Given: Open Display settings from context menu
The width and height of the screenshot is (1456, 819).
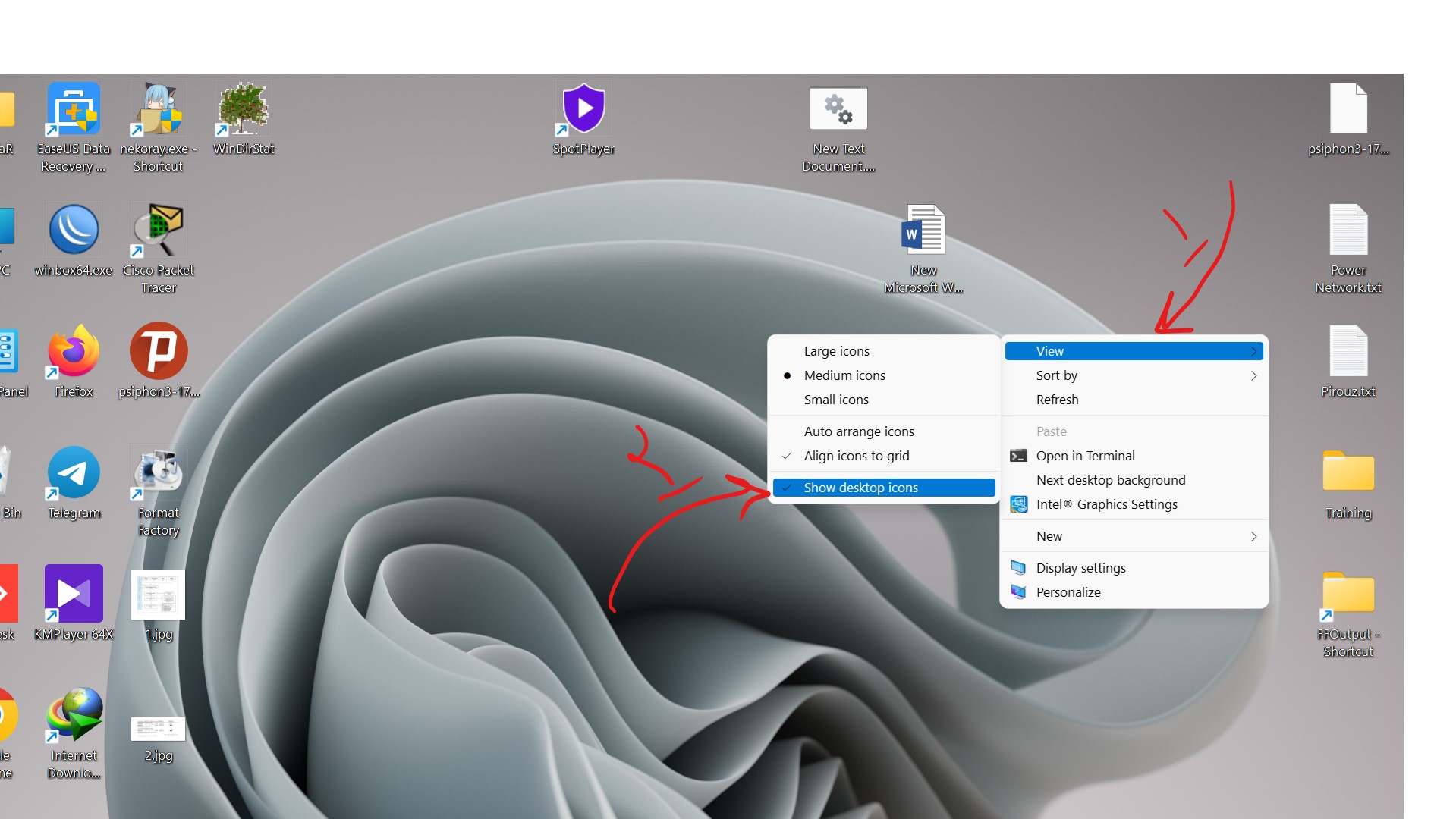Looking at the screenshot, I should (x=1134, y=568).
